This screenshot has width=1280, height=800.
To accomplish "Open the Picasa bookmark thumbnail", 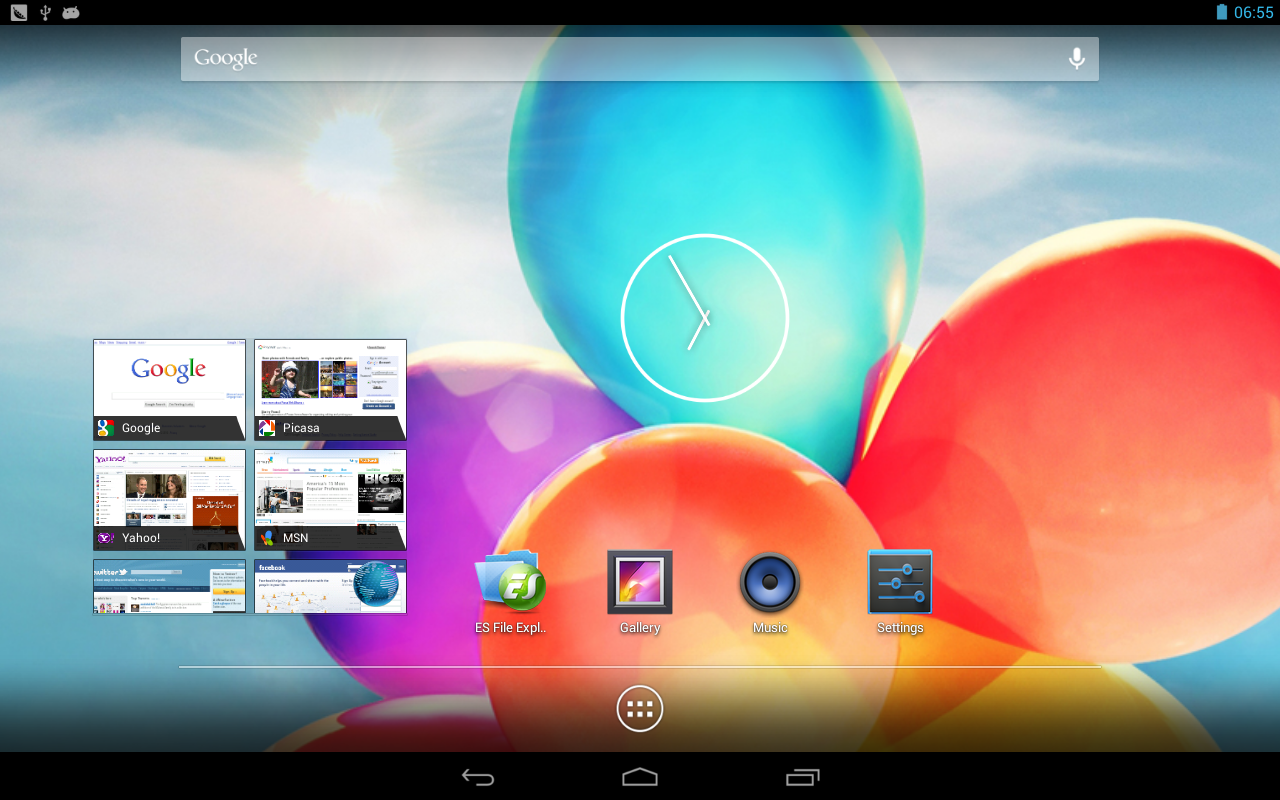I will pos(330,390).
